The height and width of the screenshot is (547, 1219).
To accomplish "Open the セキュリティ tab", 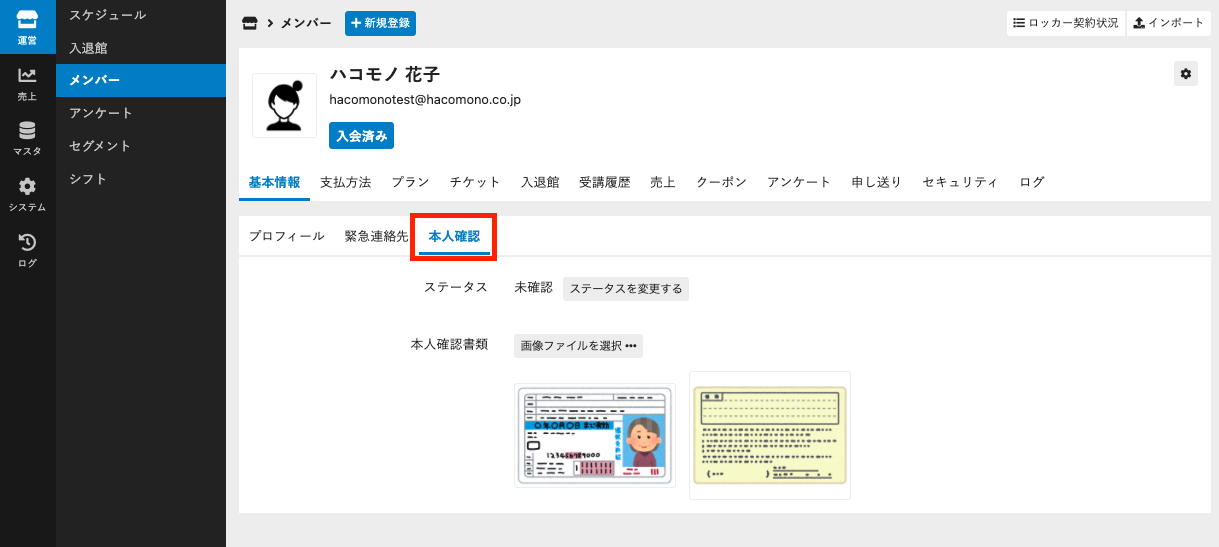I will [959, 182].
